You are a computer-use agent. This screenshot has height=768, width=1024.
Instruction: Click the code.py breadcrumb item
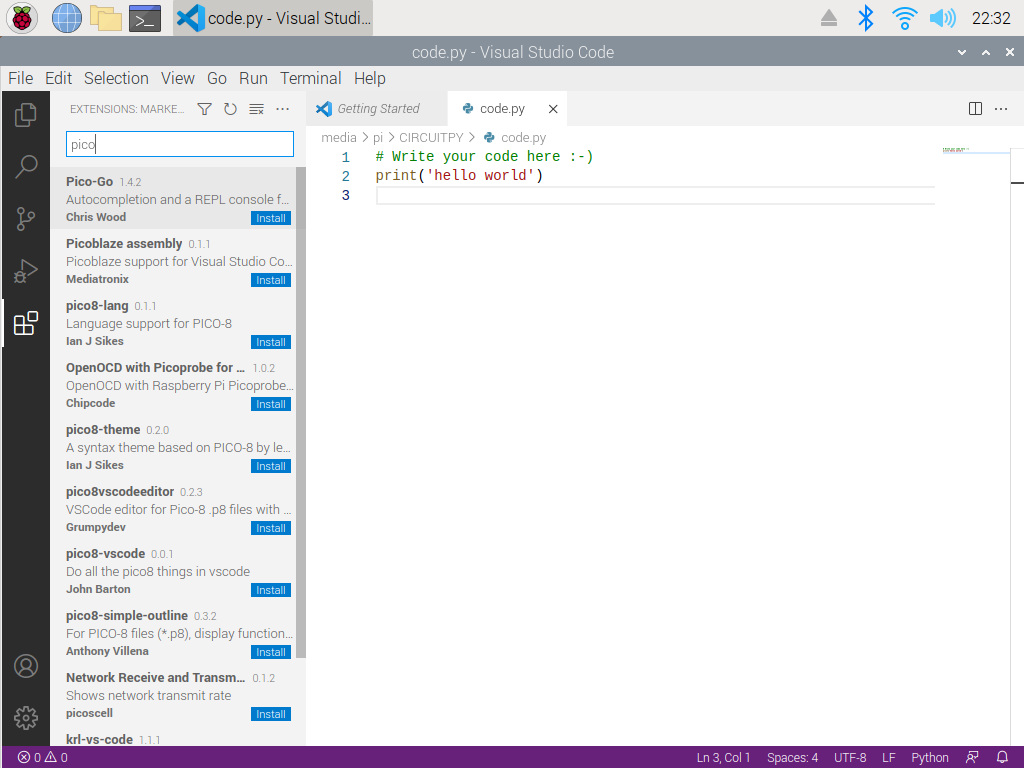pyautogui.click(x=515, y=138)
